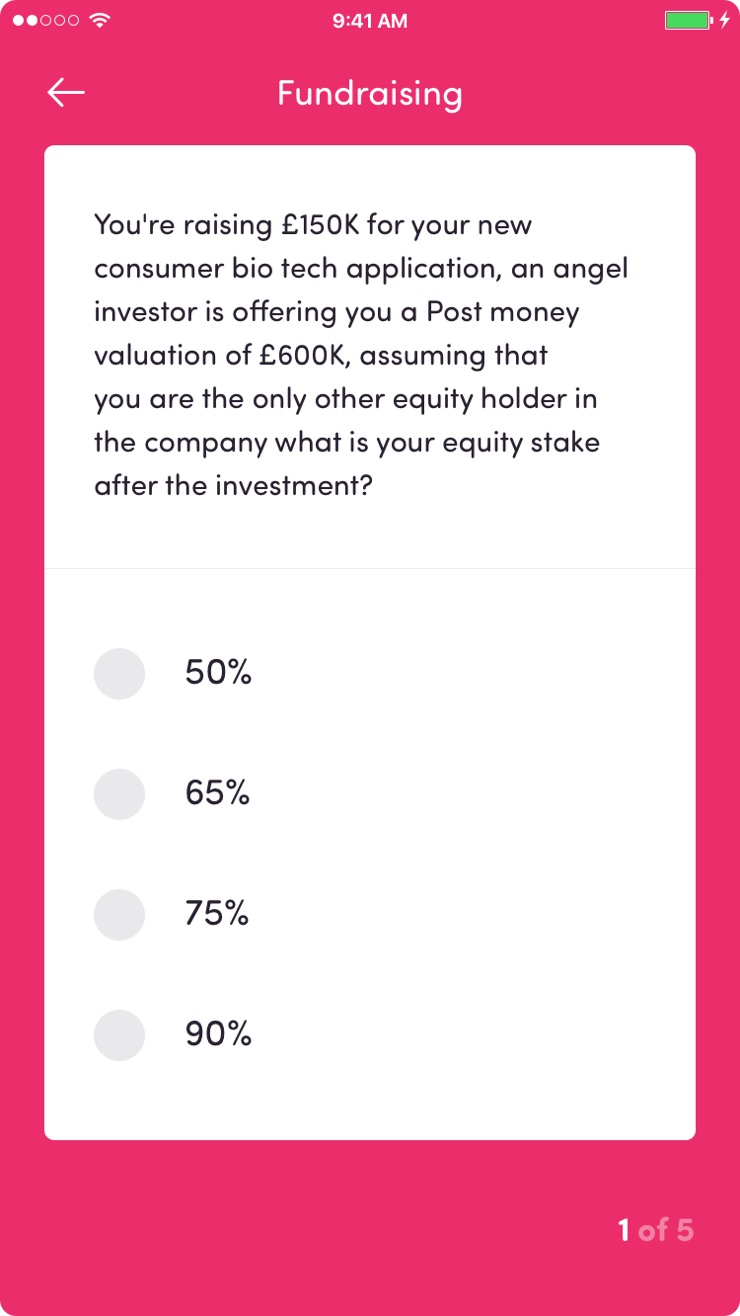Click the 'Post money' phrase in question

[x=503, y=312]
